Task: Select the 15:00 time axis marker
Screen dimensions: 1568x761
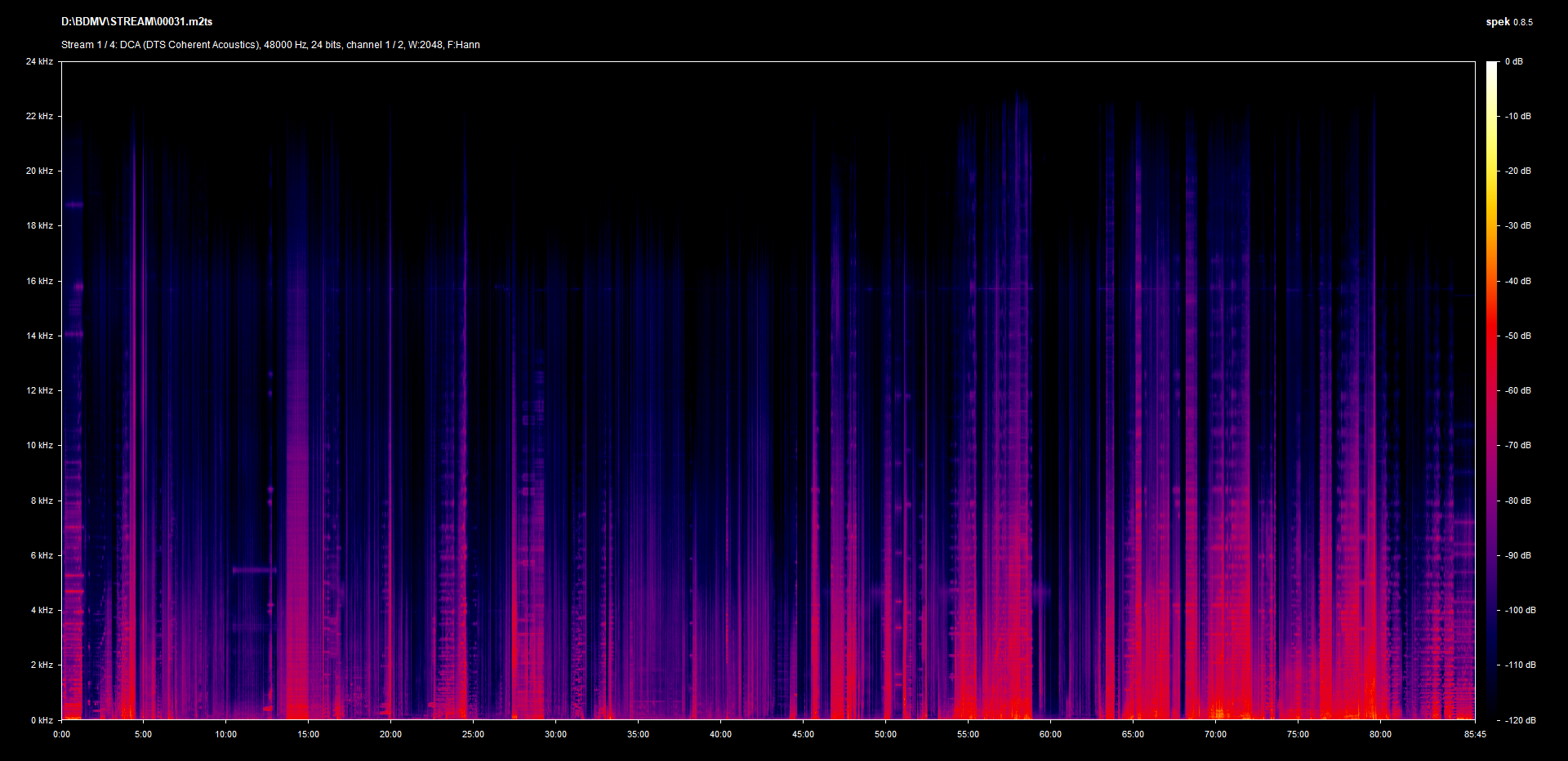Action: click(x=308, y=734)
